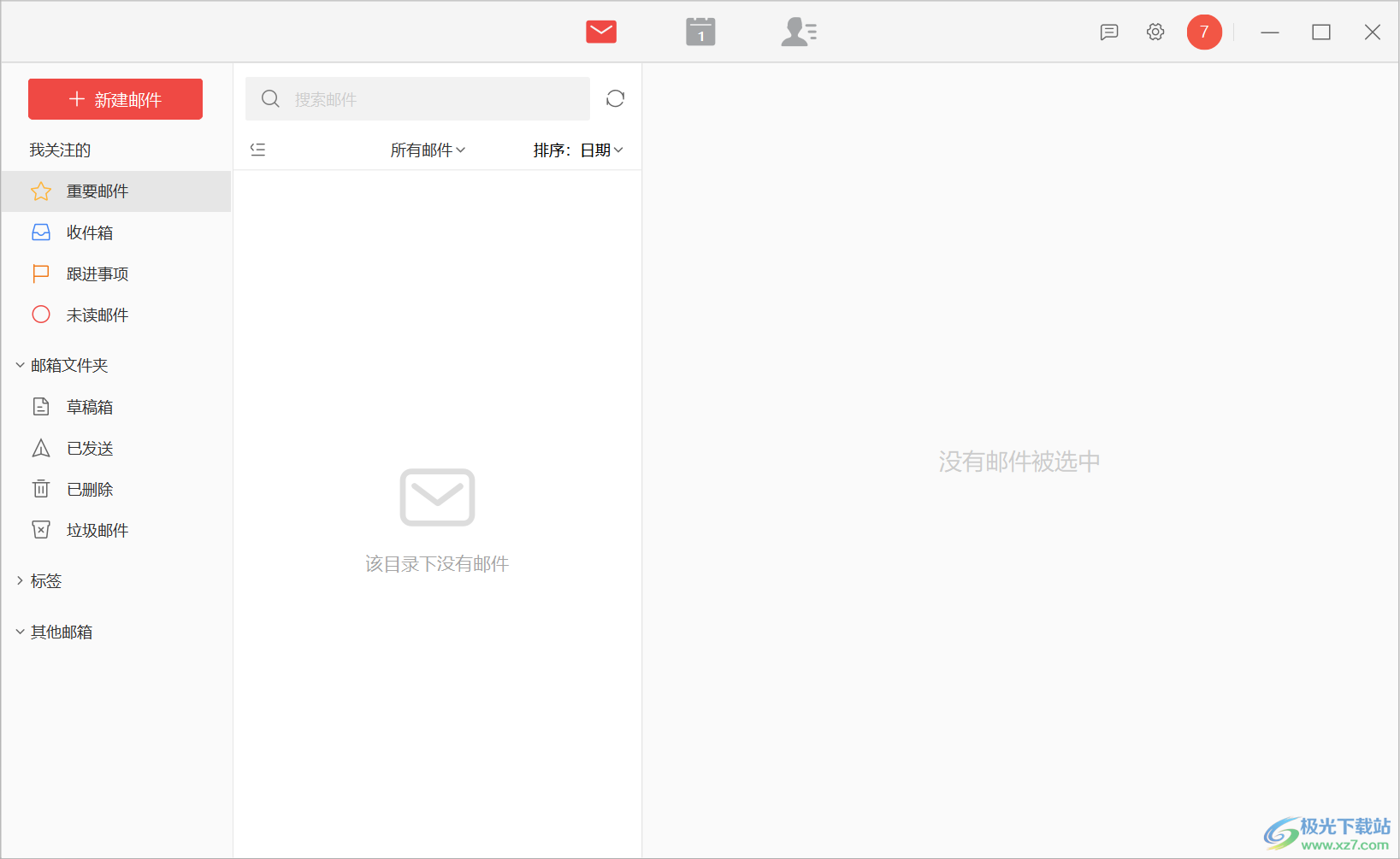Select the 重要邮件 folder
Viewport: 1400px width, 859px height.
116,191
